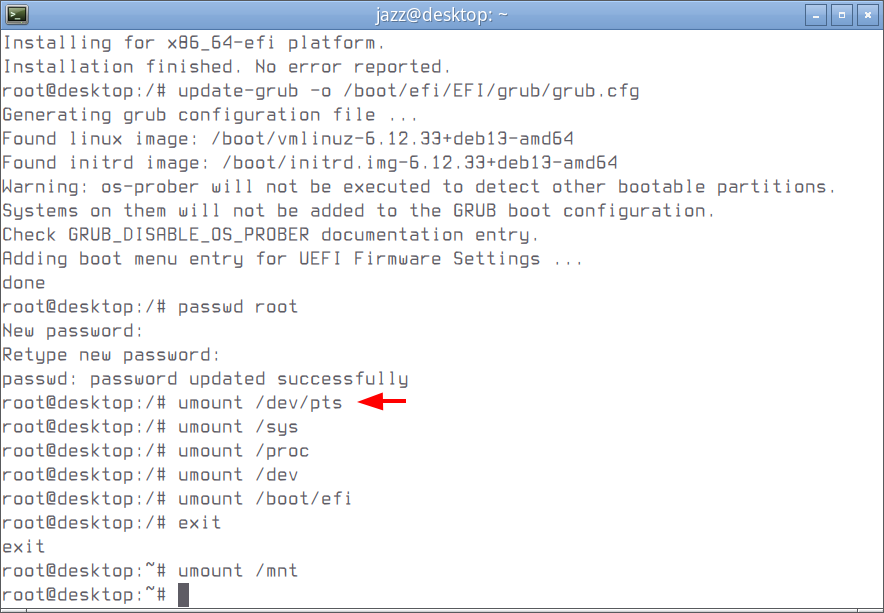This screenshot has width=884, height=613.
Task: Click the 'umount /dev/pts' command line
Action: (172, 403)
